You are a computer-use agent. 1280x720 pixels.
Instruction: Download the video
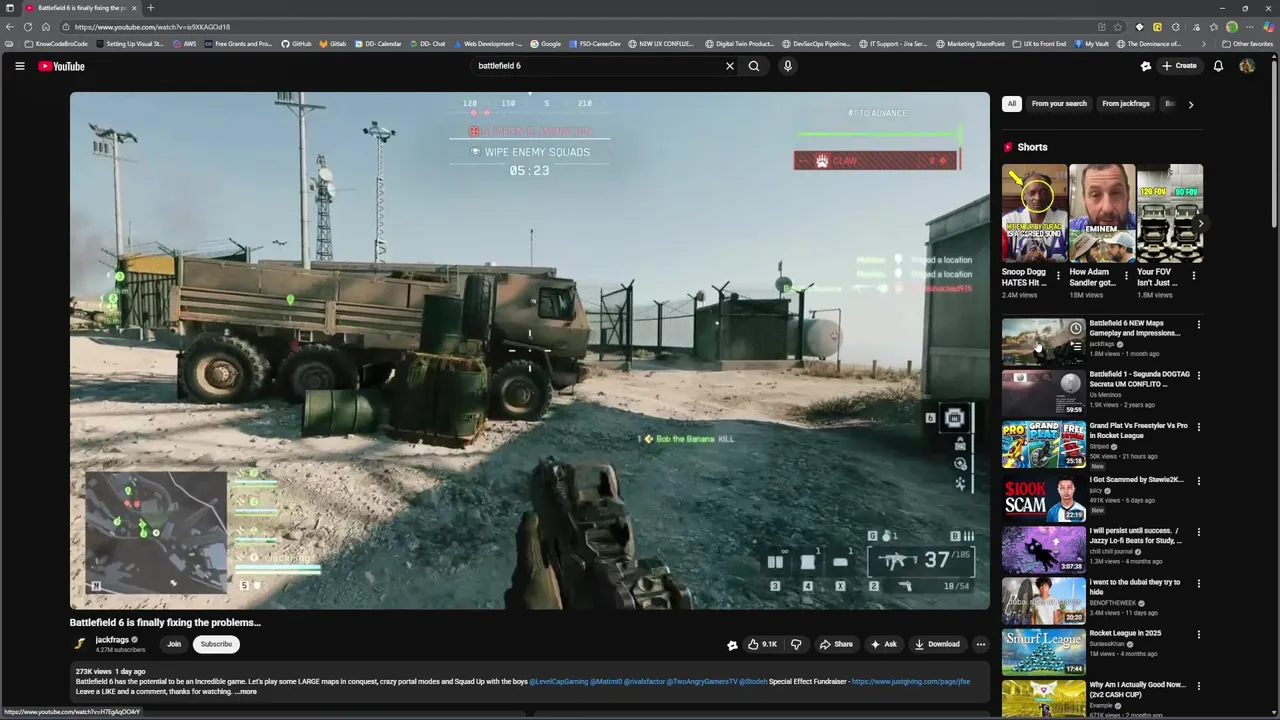click(x=937, y=644)
